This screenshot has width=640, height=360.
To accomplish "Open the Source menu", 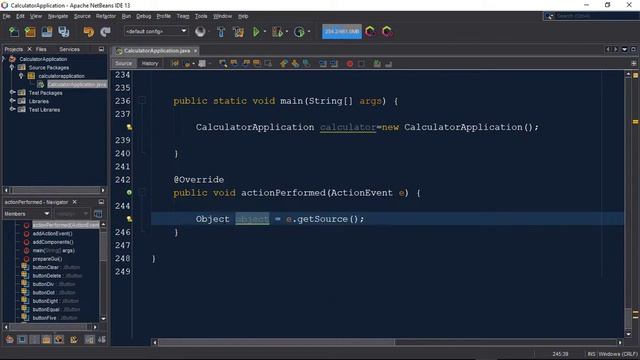I will pos(82,16).
